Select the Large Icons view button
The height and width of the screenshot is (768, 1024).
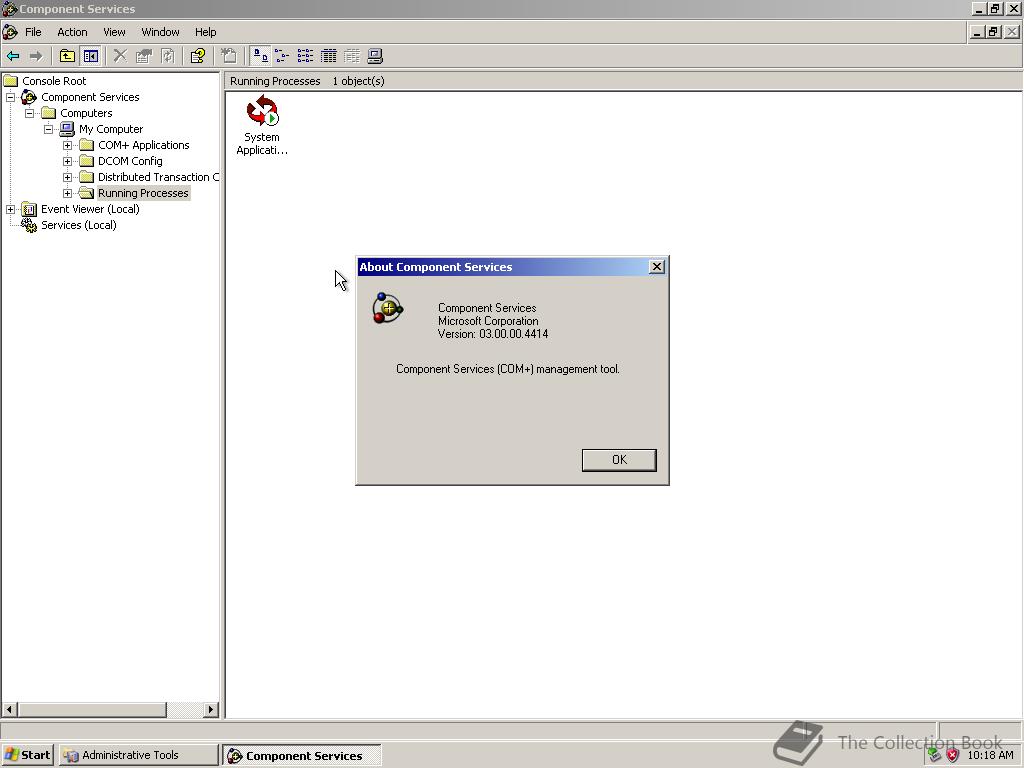[x=260, y=57]
